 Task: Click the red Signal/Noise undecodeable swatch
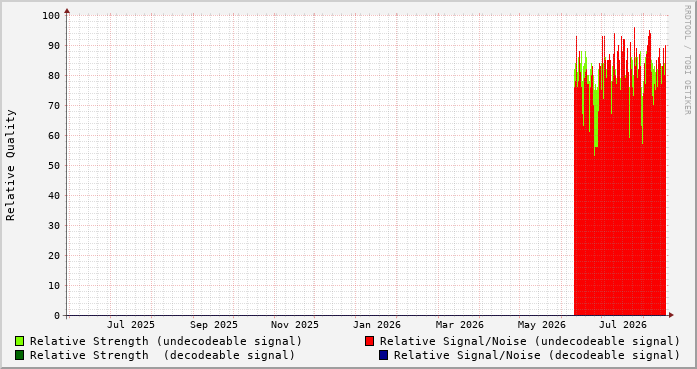(x=369, y=341)
